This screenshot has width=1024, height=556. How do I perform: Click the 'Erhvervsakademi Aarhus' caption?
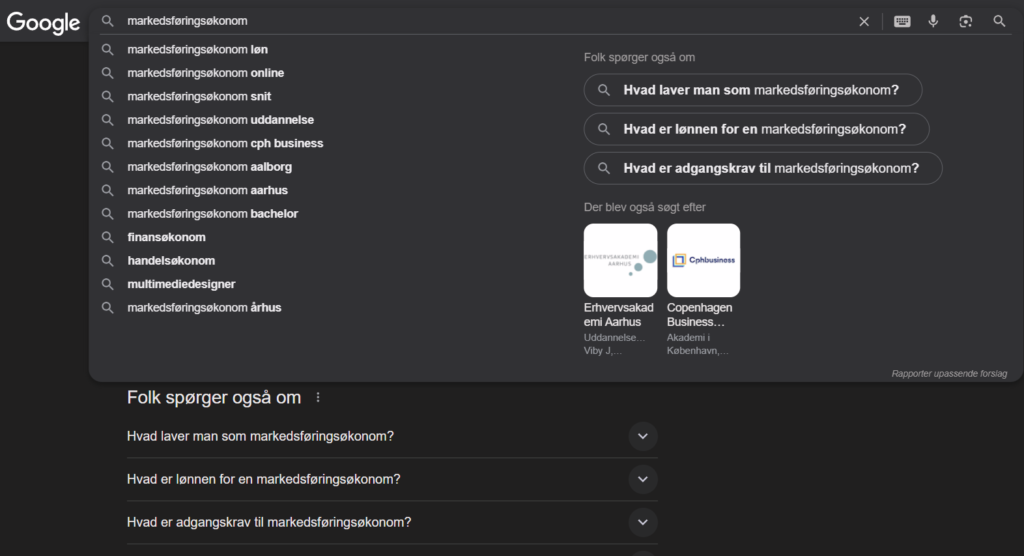point(618,315)
